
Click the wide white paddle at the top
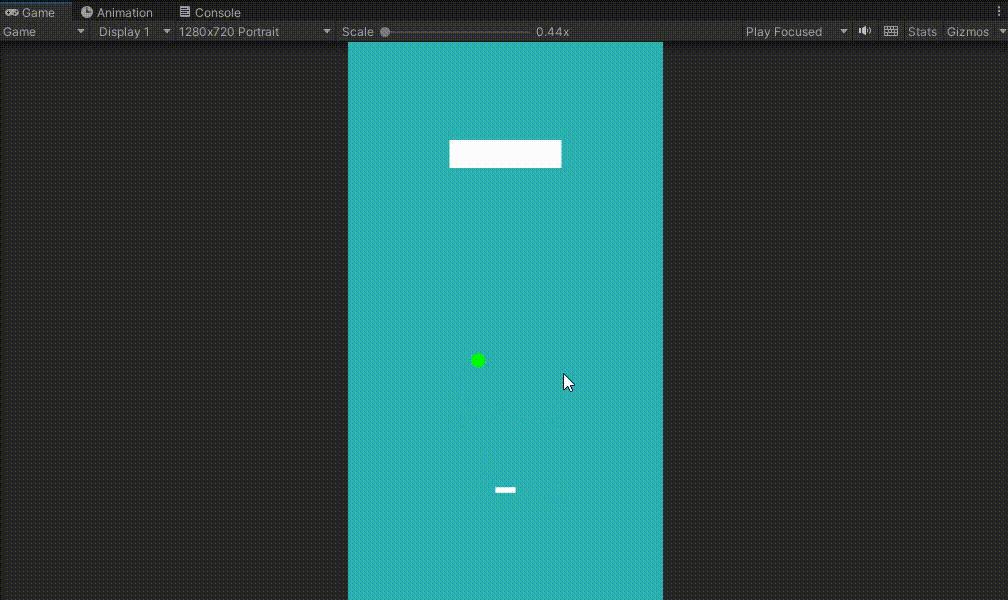tap(505, 153)
